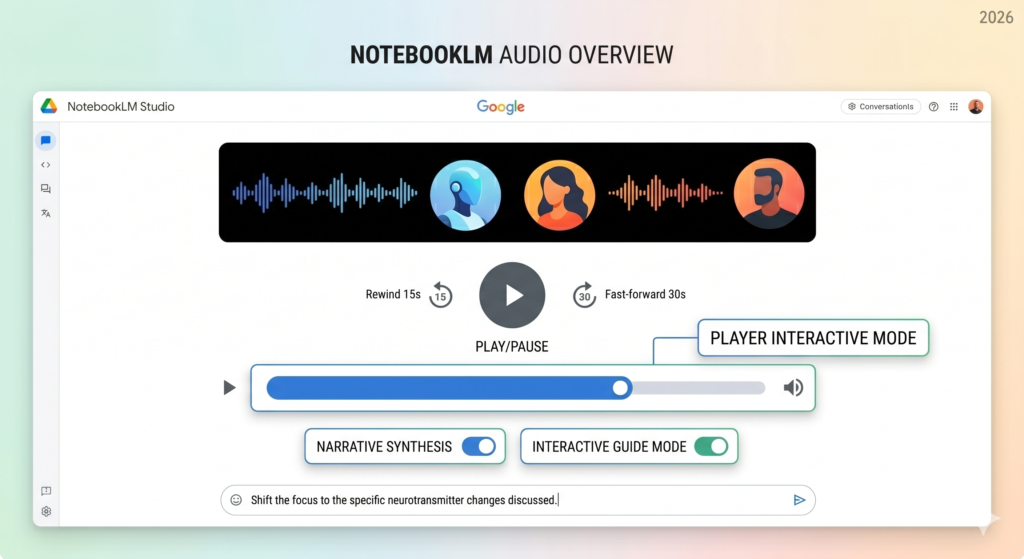Click the prompt text input field
The height and width of the screenshot is (559, 1024).
(518, 500)
